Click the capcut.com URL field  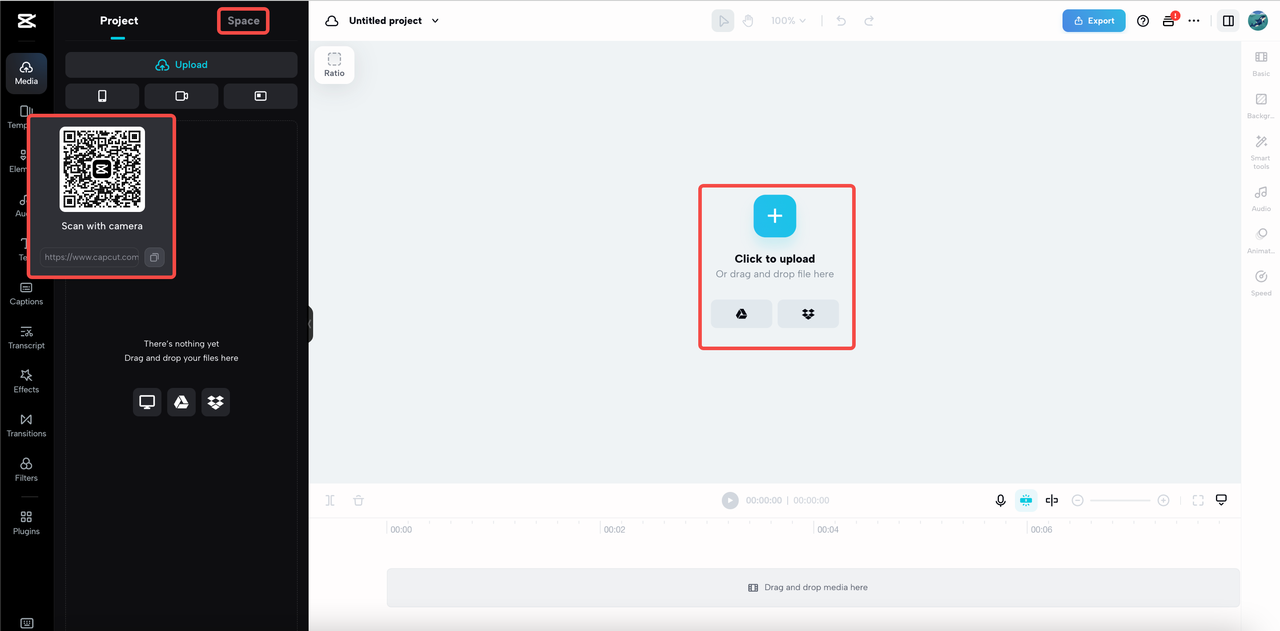91,257
